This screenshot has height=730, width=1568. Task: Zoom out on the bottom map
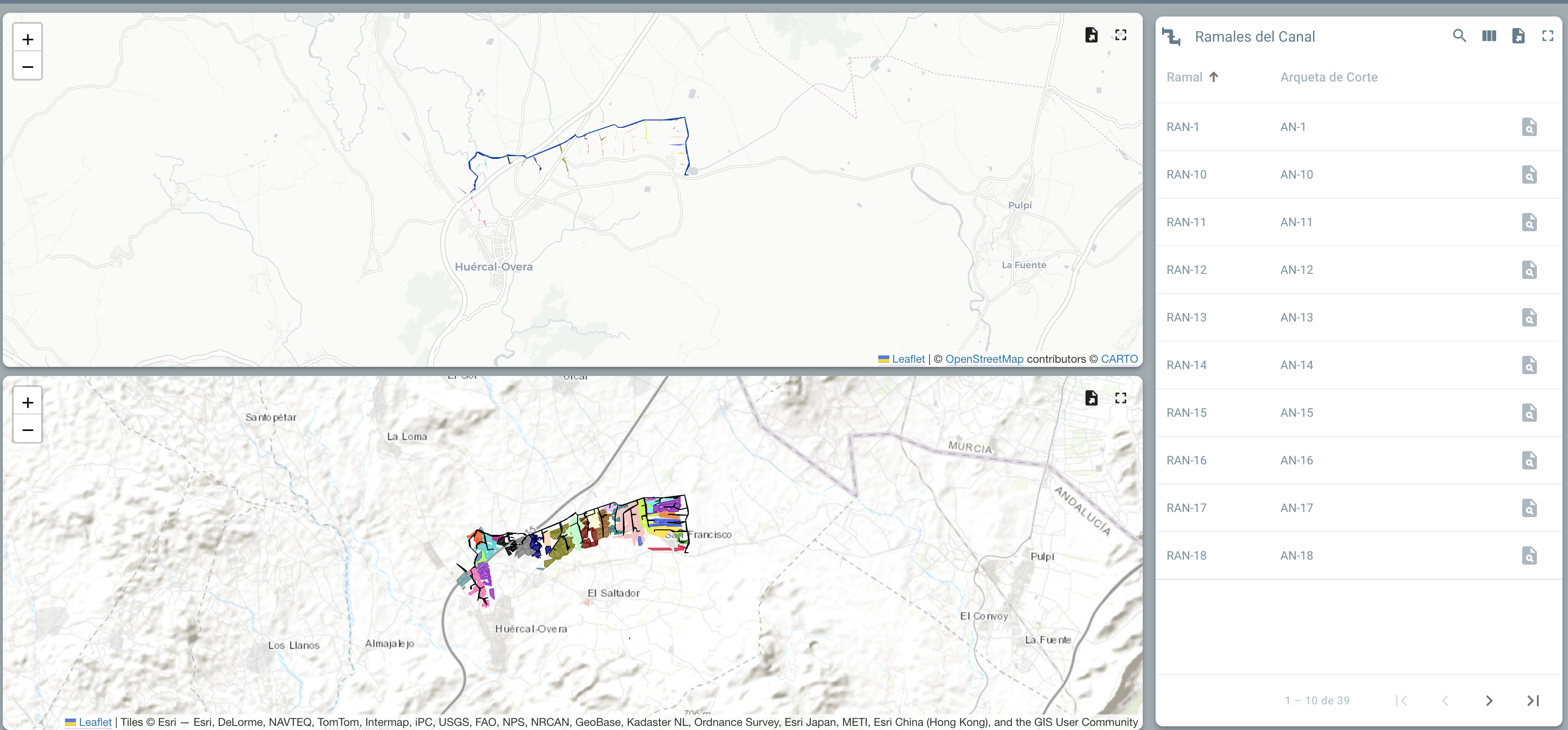(x=27, y=430)
